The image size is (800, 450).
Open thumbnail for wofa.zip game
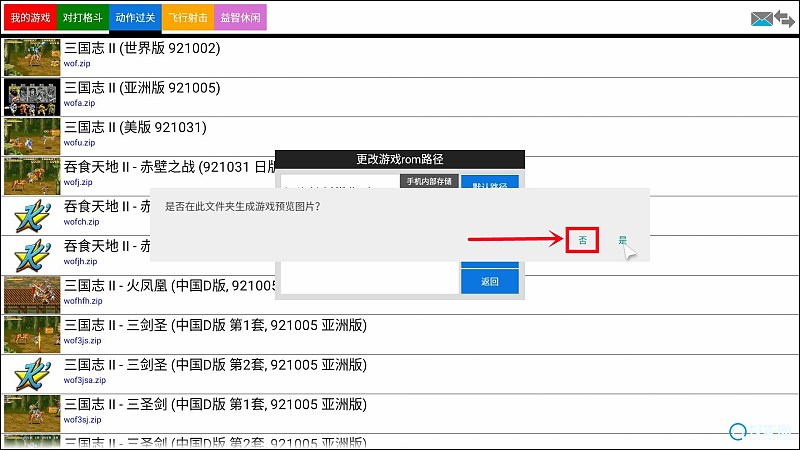tap(32, 97)
